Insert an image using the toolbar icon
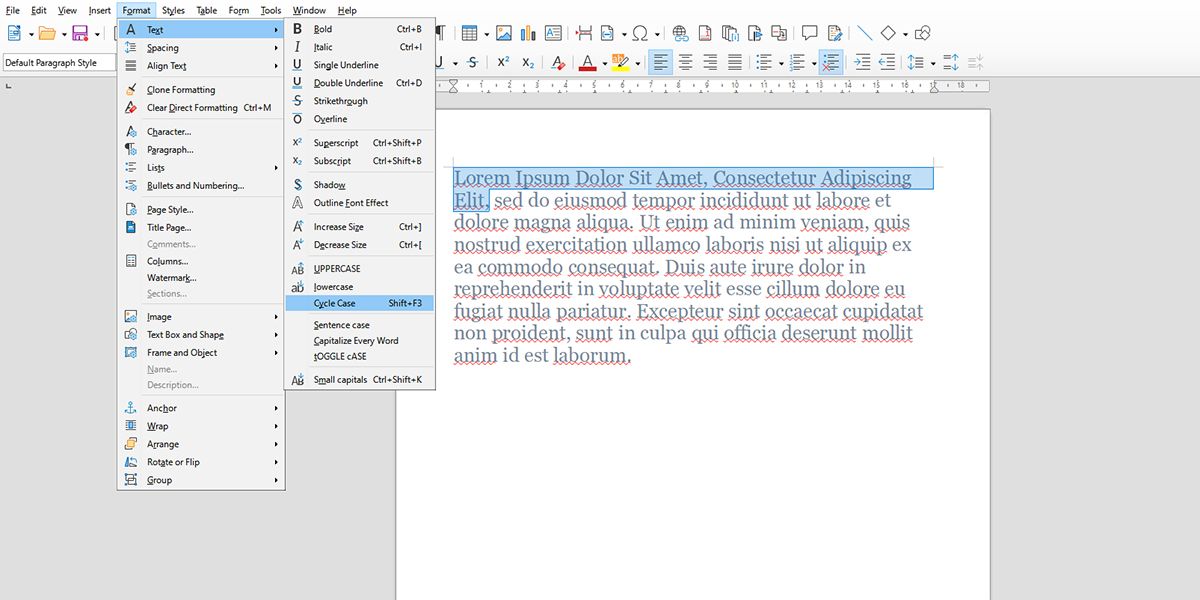Screen dimensions: 1200x600 pyautogui.click(x=502, y=32)
